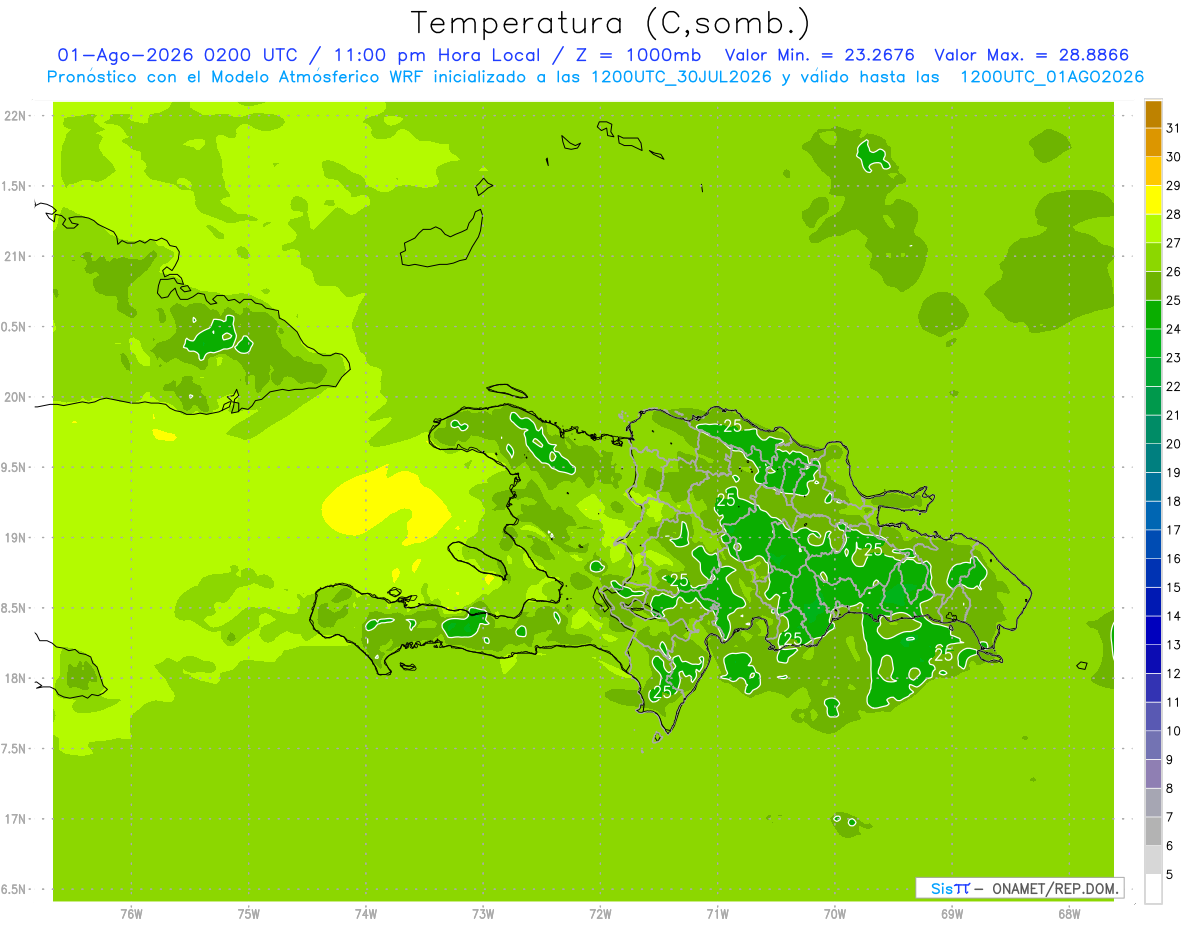Click the legend value 31
Image resolution: width=1200 pixels, height=927 pixels.
tap(1174, 128)
